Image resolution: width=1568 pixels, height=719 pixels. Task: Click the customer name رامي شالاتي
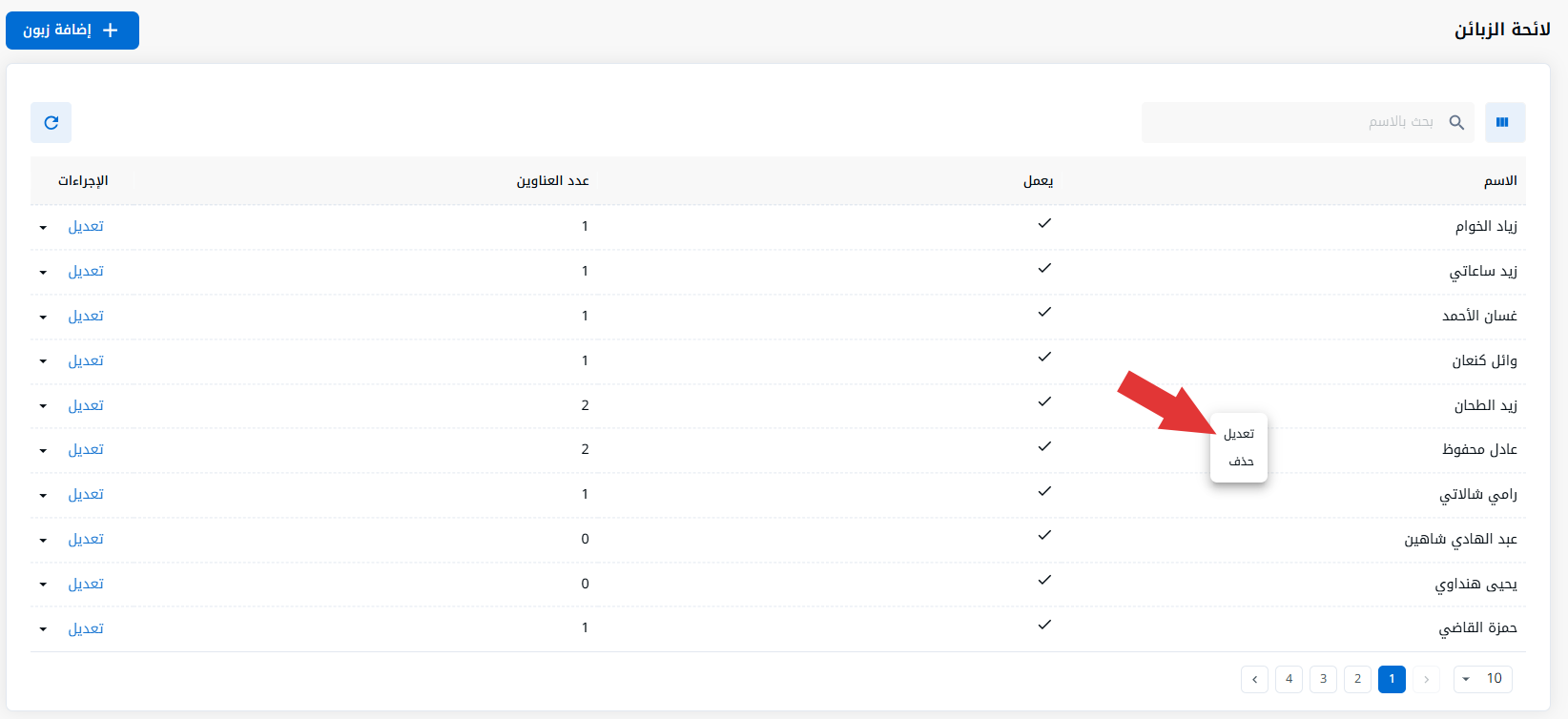click(1478, 495)
